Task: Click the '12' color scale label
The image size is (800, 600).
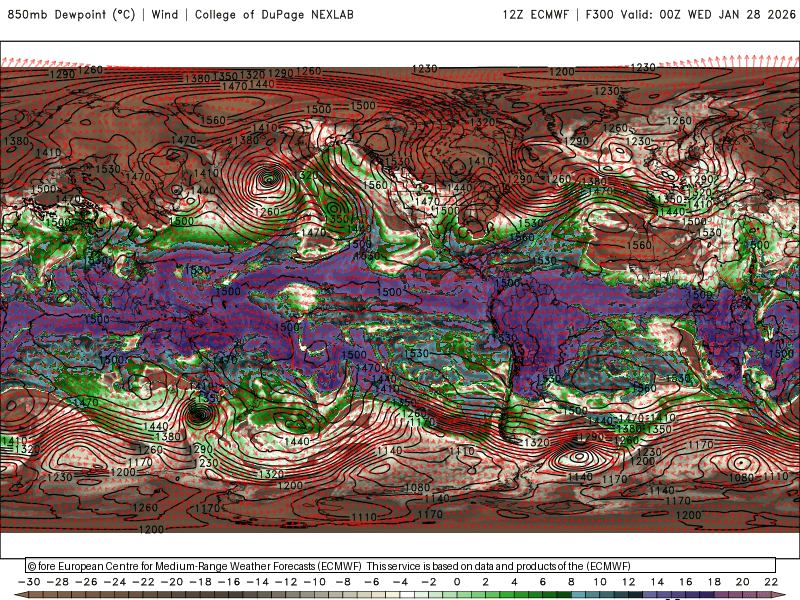Action: [629, 582]
